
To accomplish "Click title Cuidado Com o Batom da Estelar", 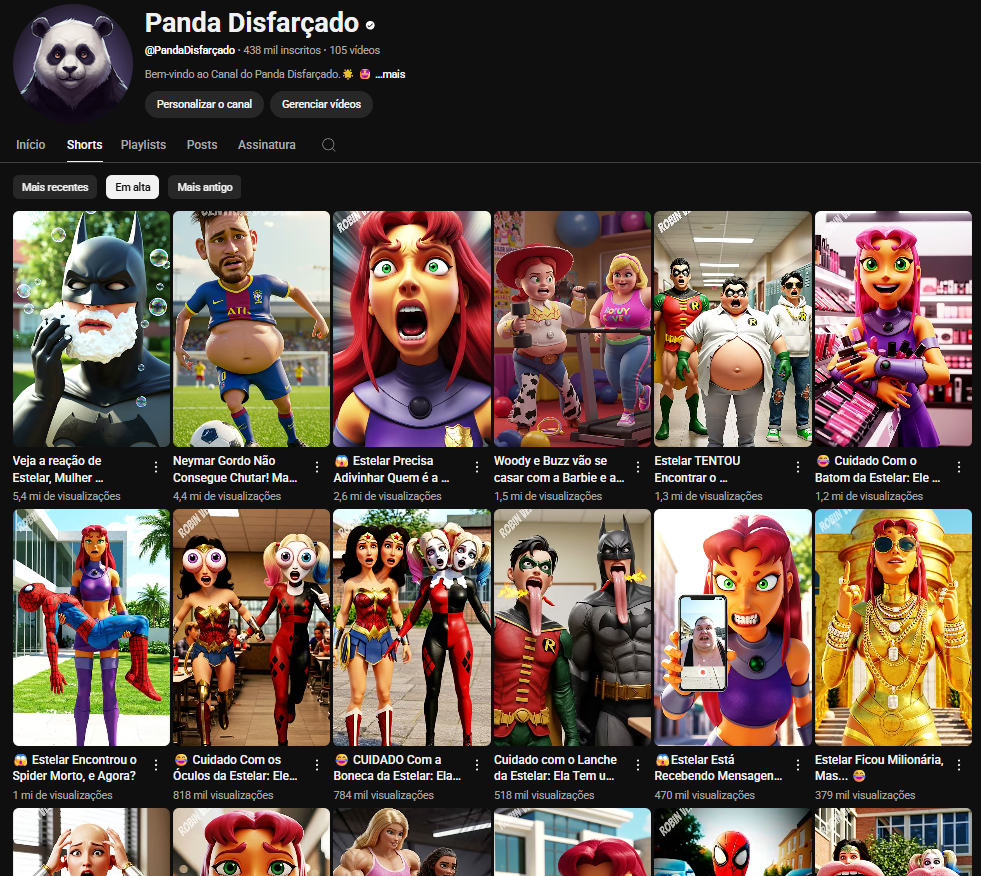I will (x=878, y=469).
